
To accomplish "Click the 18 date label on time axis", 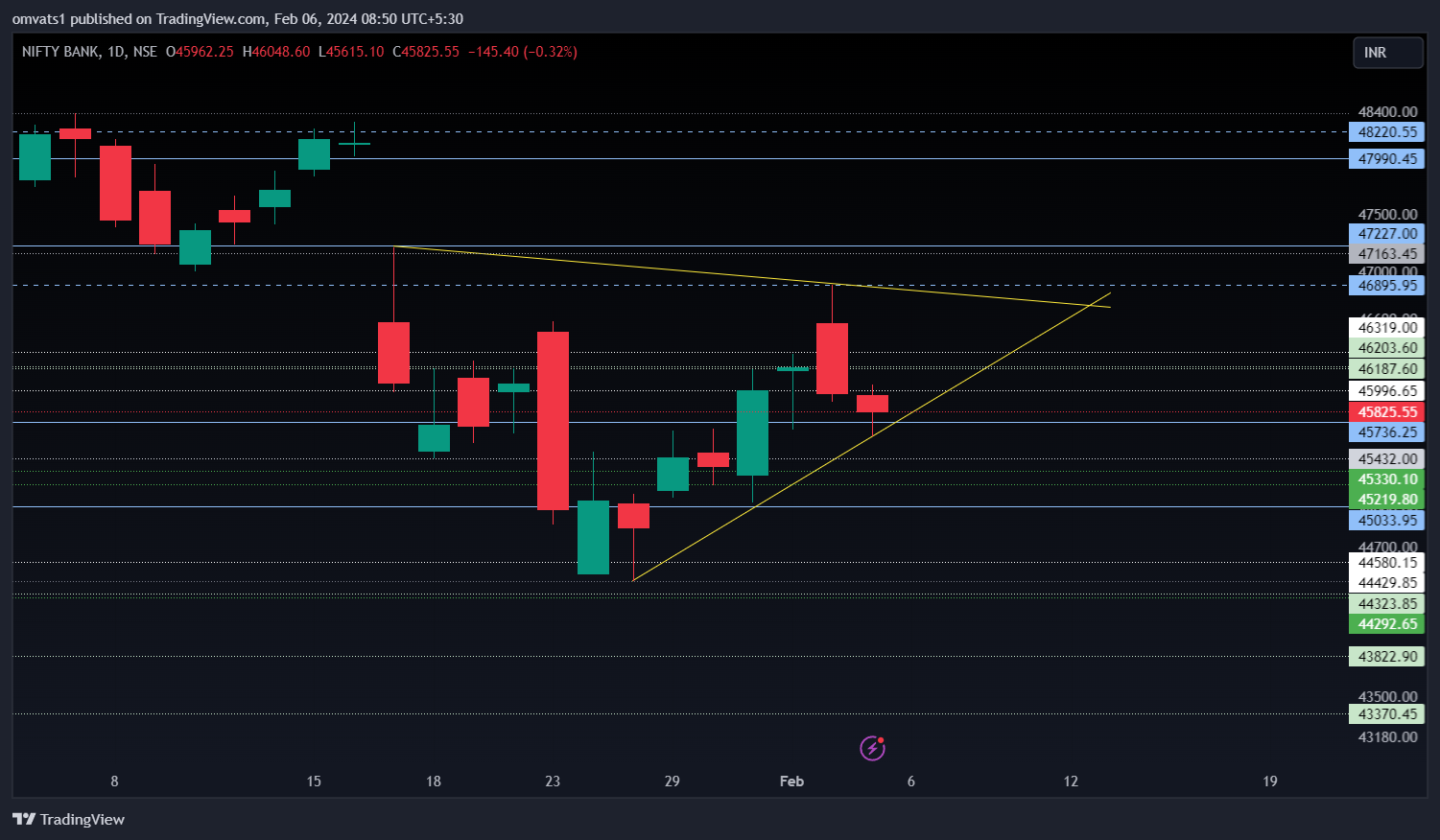I will click(x=434, y=782).
